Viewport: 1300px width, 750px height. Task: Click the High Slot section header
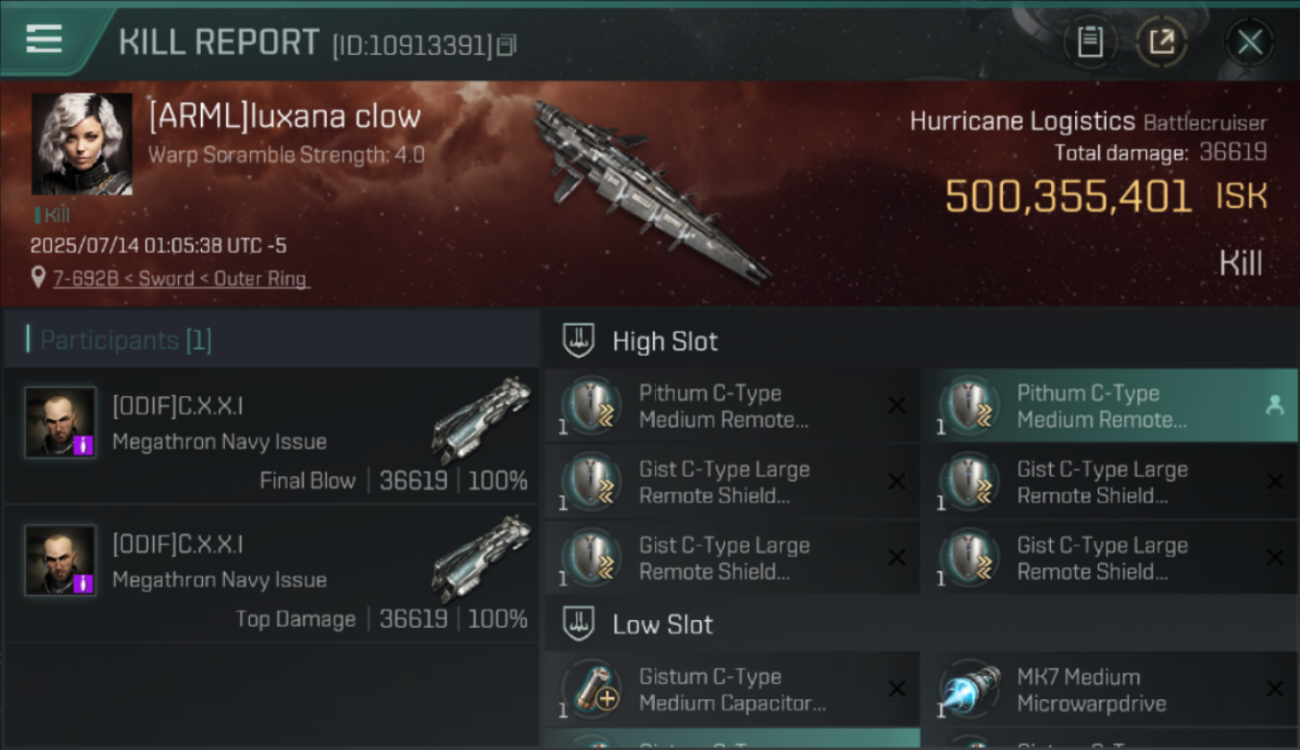pos(665,341)
